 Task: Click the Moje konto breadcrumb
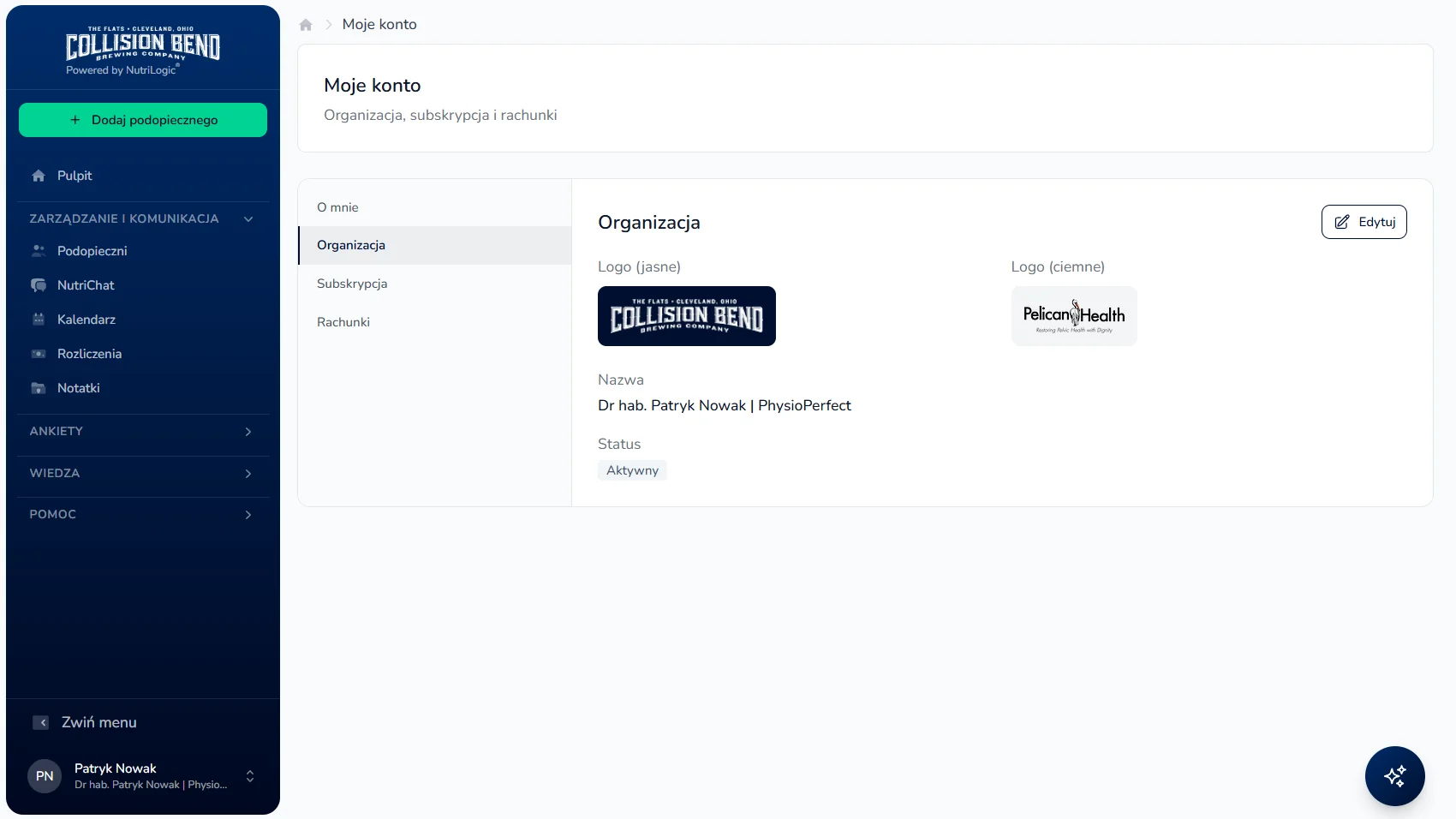point(379,25)
